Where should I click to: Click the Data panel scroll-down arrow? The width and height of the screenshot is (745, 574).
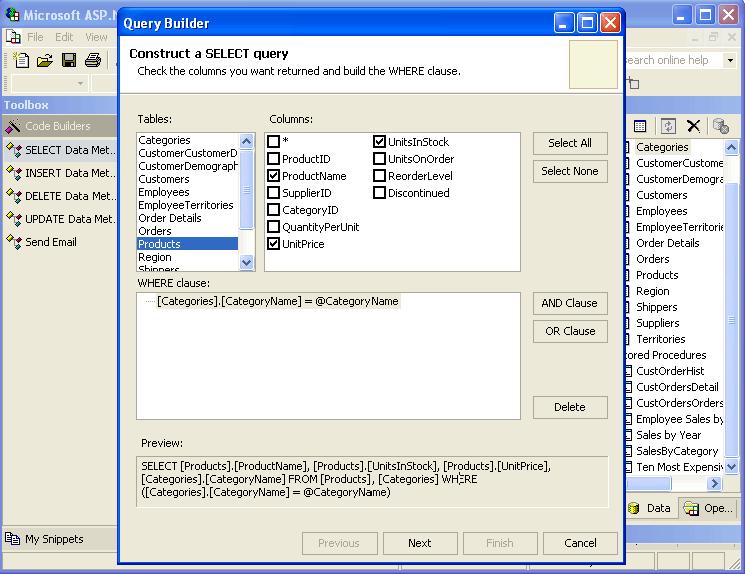tap(731, 467)
